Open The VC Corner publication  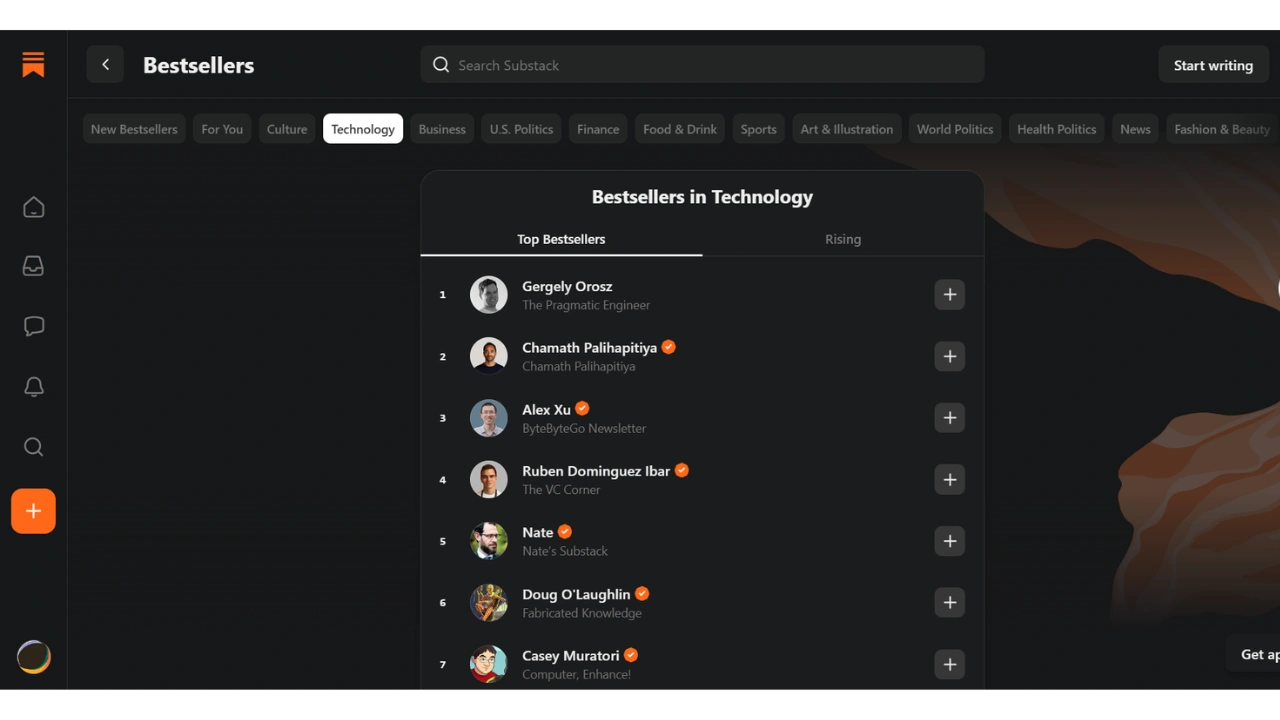pos(561,490)
